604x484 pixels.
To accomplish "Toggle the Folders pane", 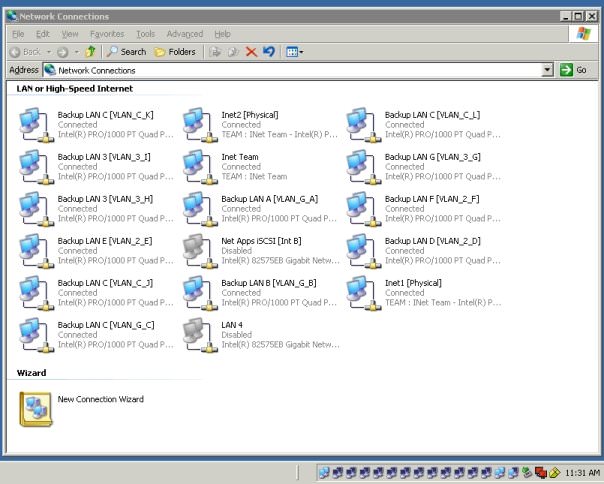I will [175, 52].
